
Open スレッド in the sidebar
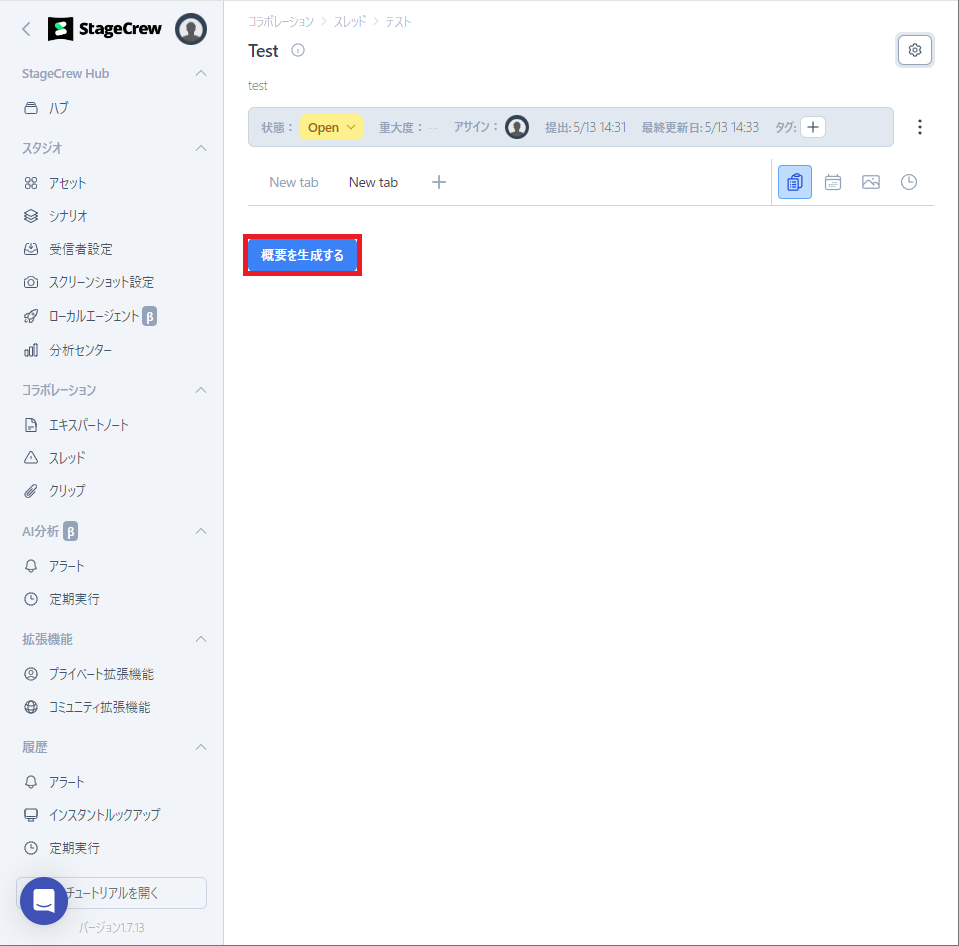pos(67,458)
